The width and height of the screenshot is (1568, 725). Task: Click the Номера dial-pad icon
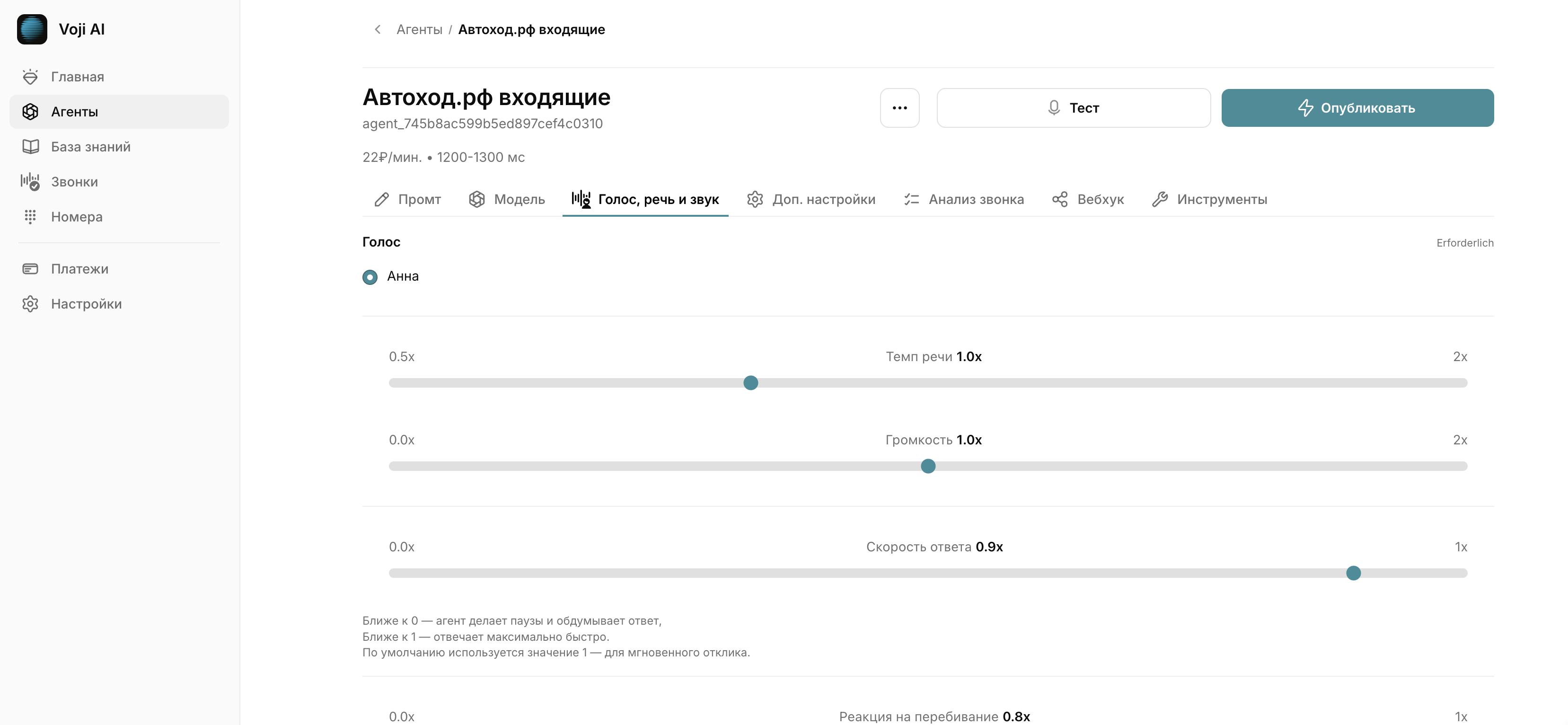tap(30, 217)
